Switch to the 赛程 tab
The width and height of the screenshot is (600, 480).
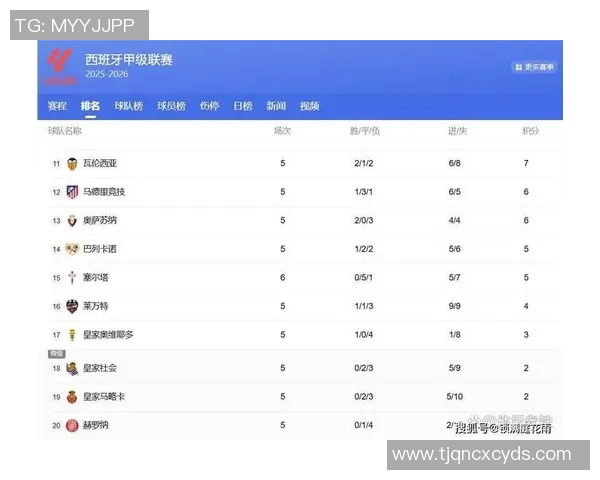(57, 106)
